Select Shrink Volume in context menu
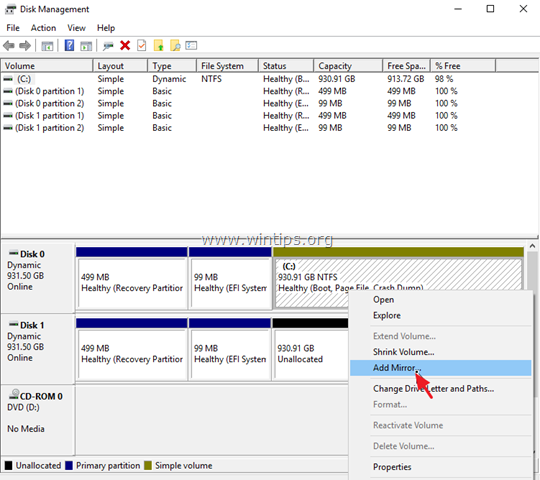The height and width of the screenshot is (480, 540). (440, 352)
